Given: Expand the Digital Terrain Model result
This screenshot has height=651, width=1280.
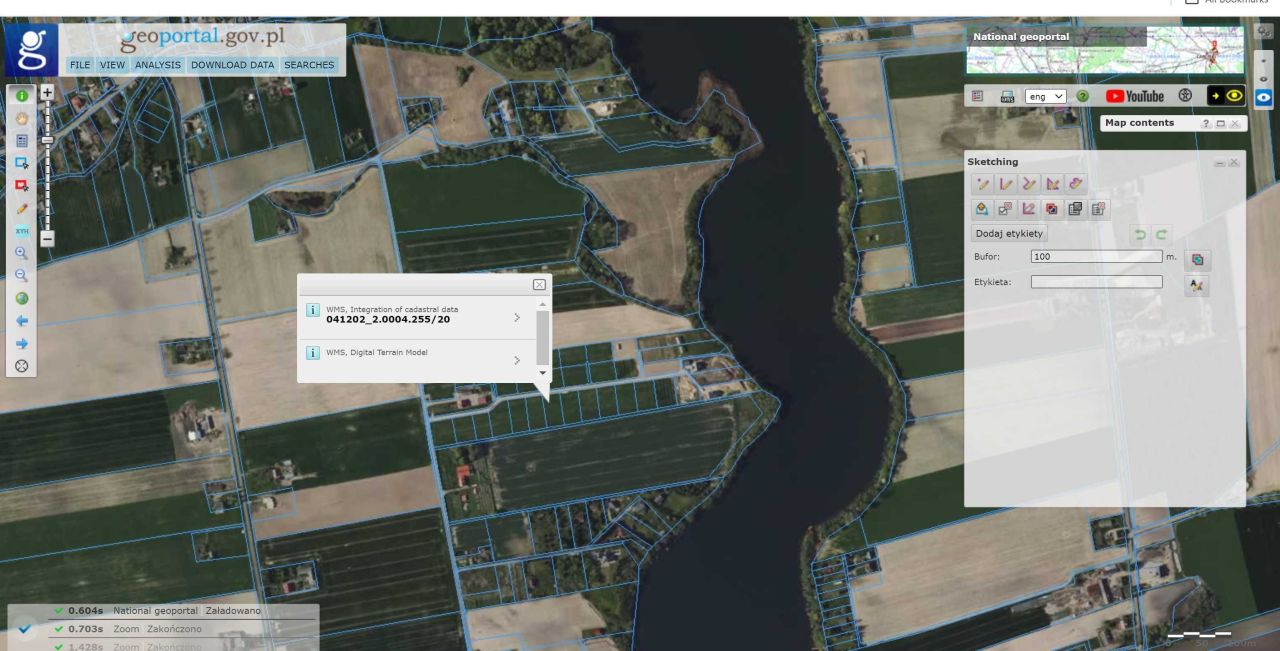Looking at the screenshot, I should click(517, 359).
